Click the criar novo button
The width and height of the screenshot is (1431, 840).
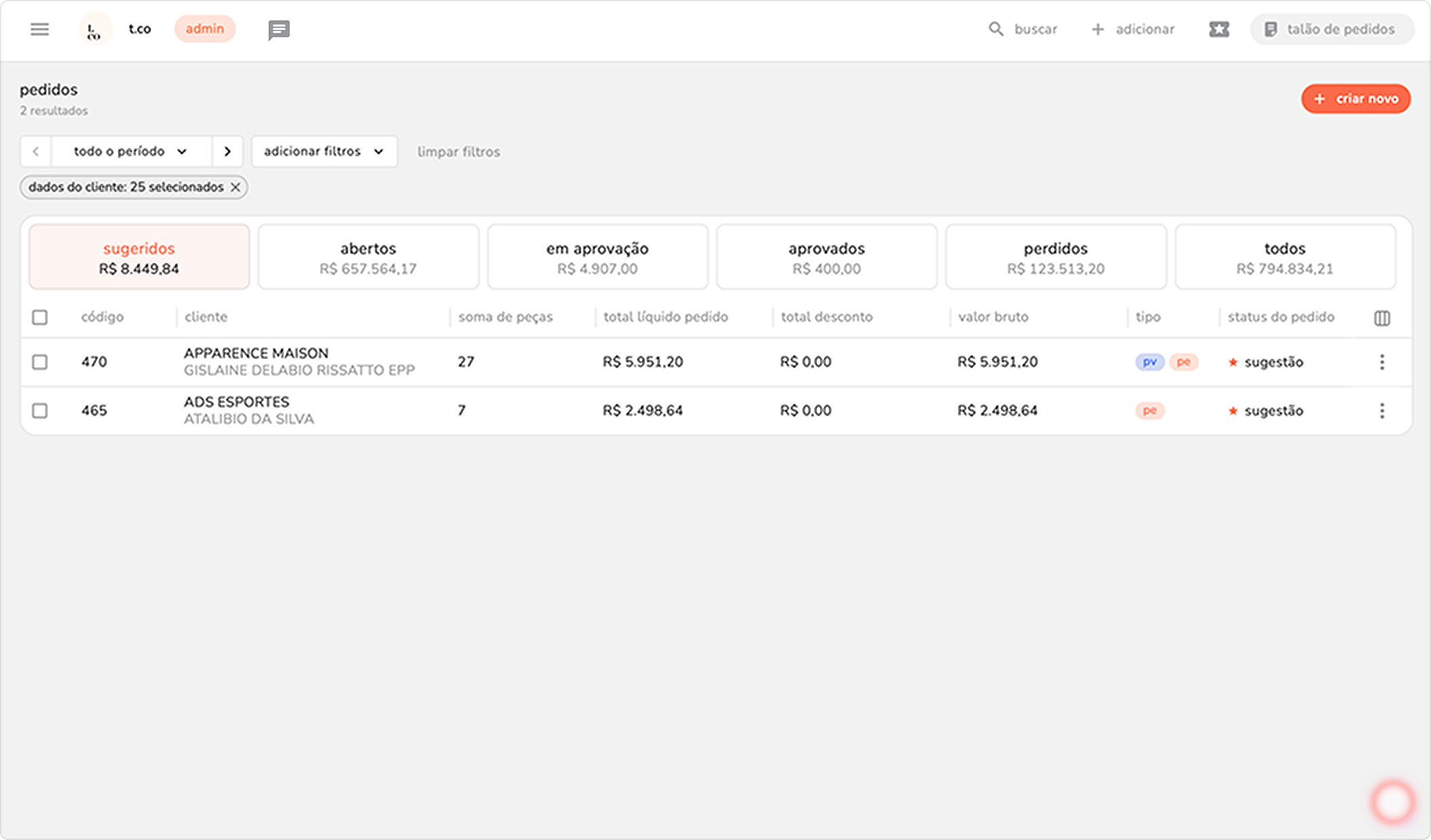click(x=1355, y=99)
